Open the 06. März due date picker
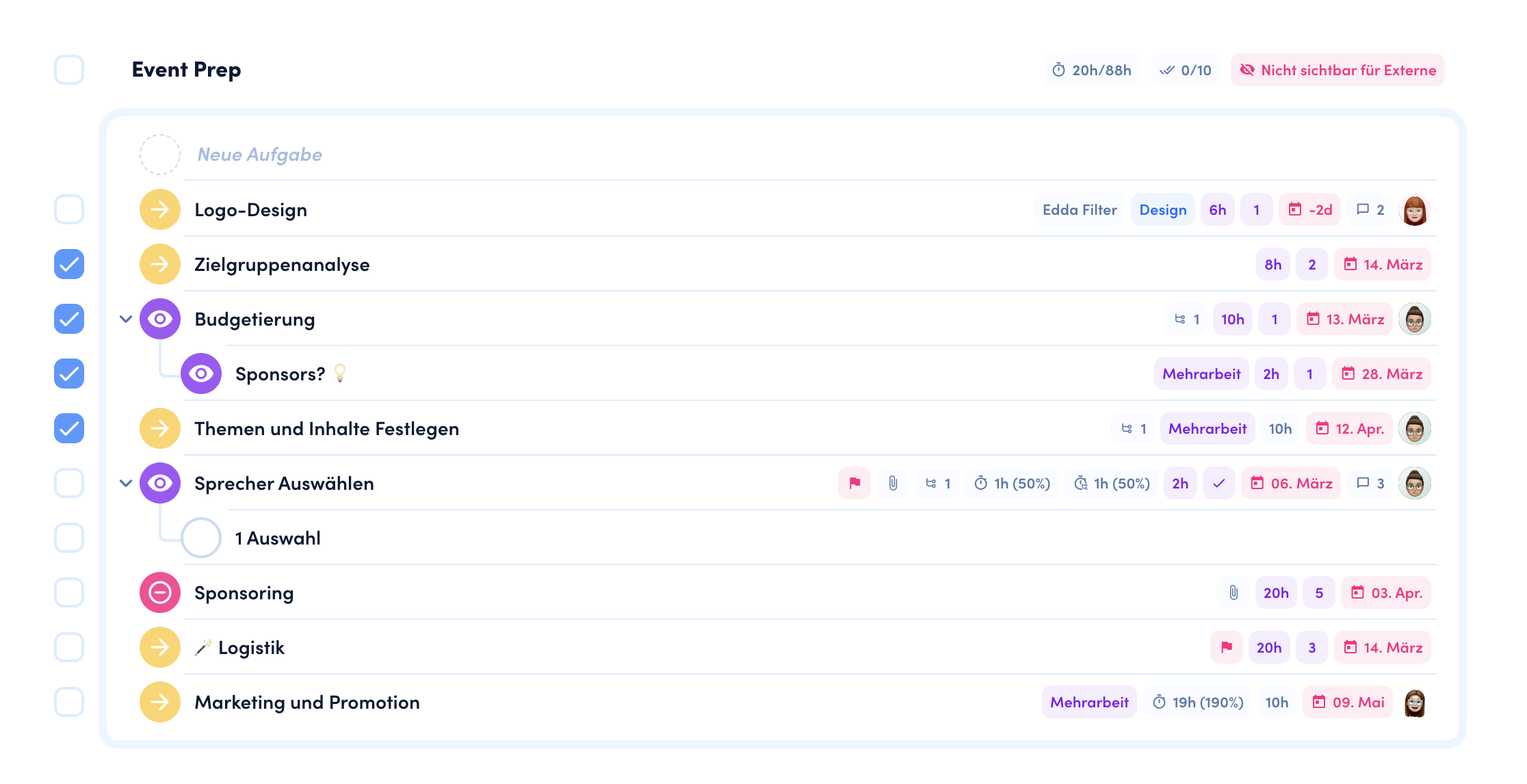This screenshot has width=1527, height=784. click(x=1291, y=483)
